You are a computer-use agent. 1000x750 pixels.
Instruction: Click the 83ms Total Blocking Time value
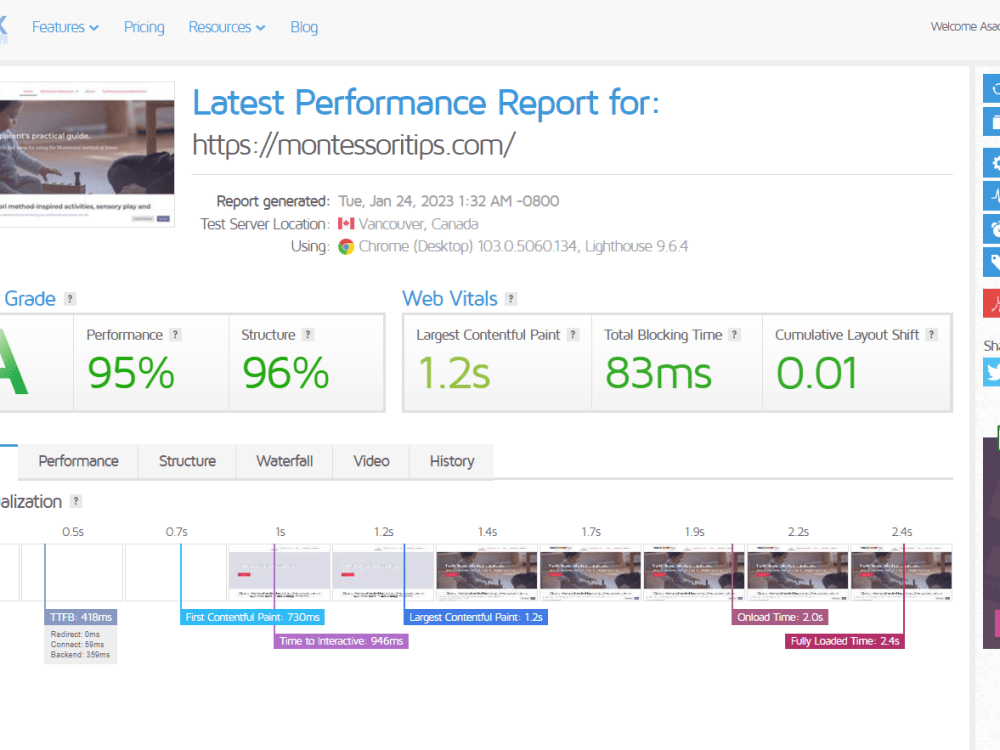(658, 373)
